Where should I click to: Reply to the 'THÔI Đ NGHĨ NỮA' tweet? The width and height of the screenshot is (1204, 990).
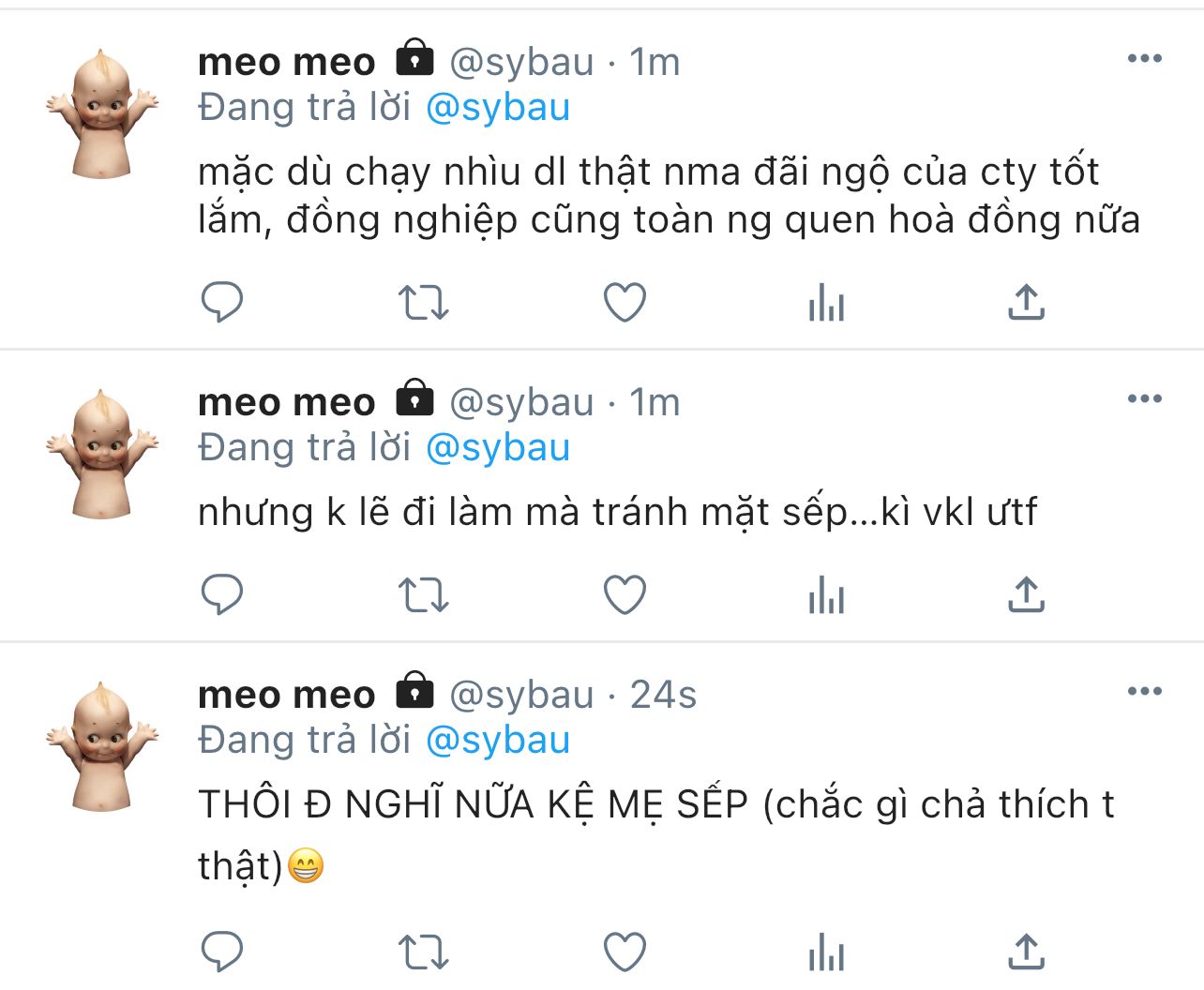point(222,952)
